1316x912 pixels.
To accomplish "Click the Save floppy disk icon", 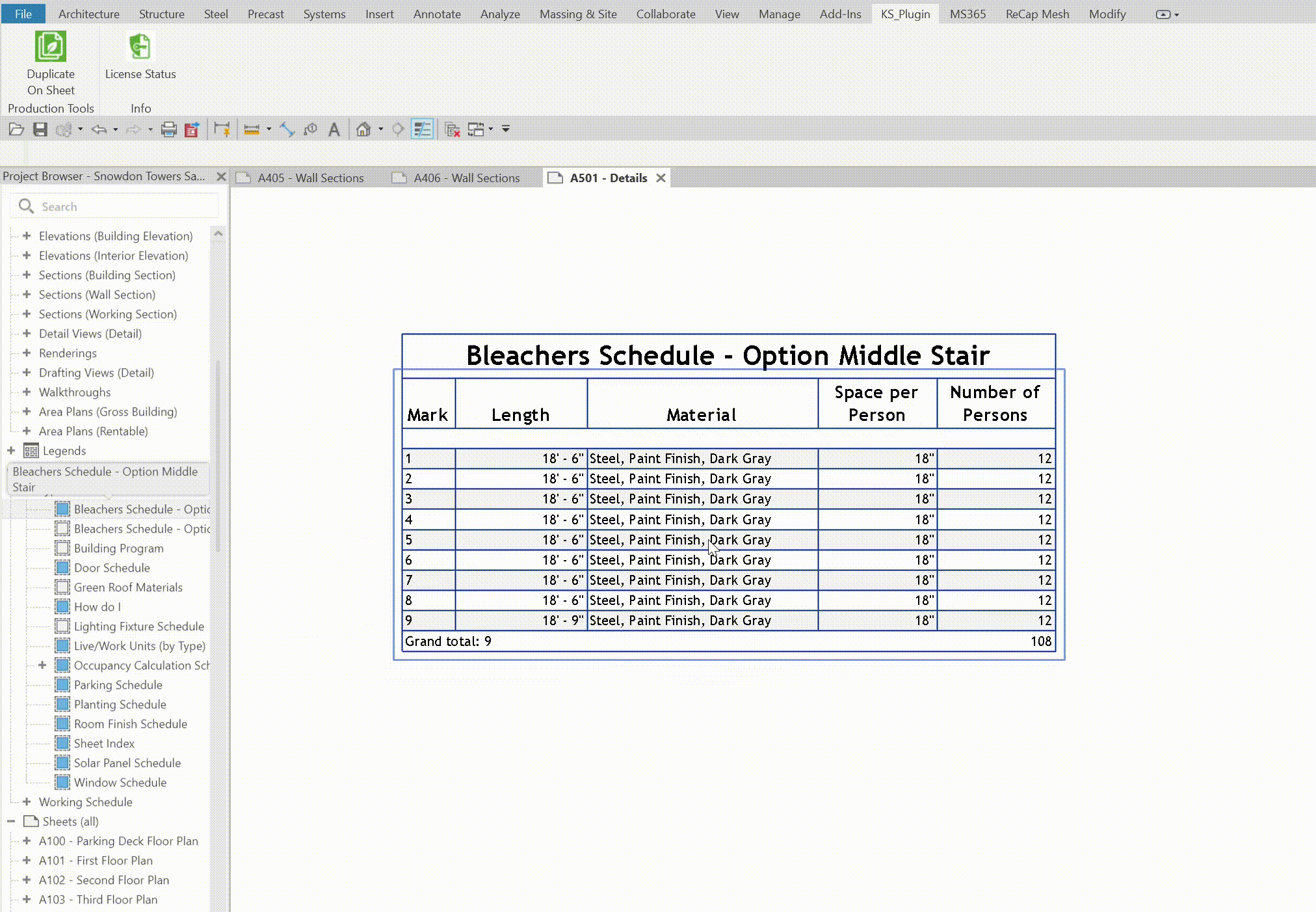I will coord(40,129).
